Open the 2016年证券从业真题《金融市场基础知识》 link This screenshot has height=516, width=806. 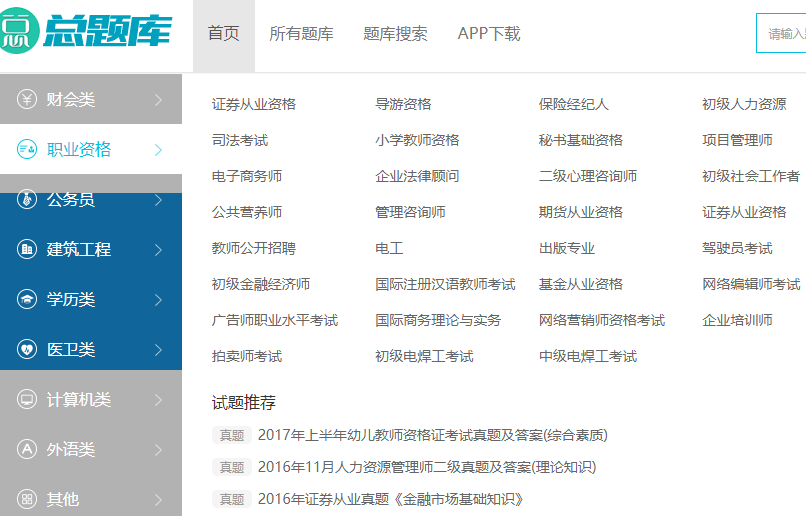[391, 499]
